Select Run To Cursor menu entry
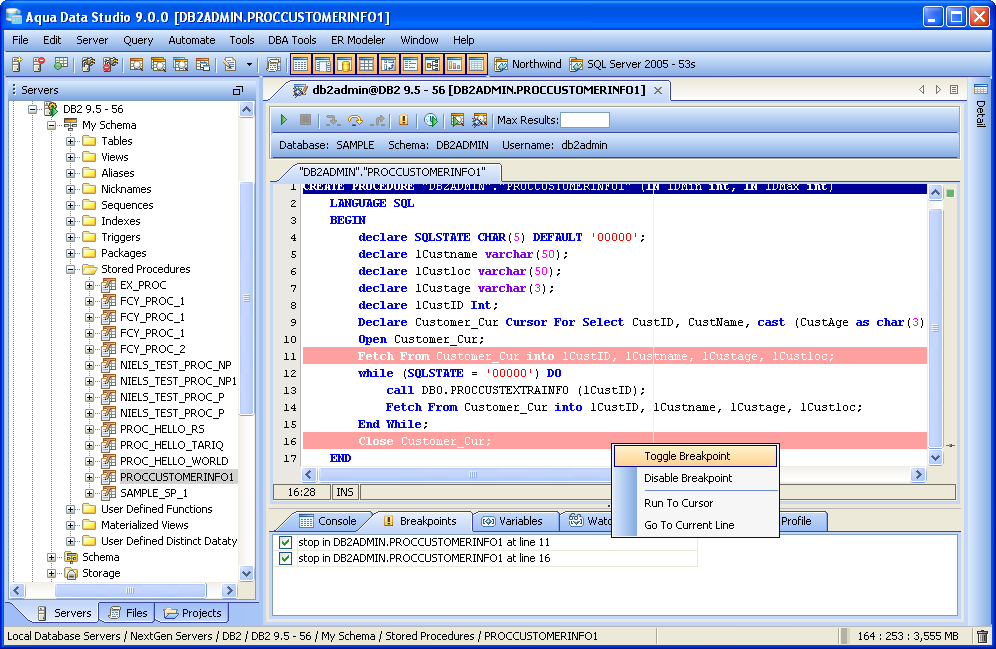 click(x=678, y=503)
